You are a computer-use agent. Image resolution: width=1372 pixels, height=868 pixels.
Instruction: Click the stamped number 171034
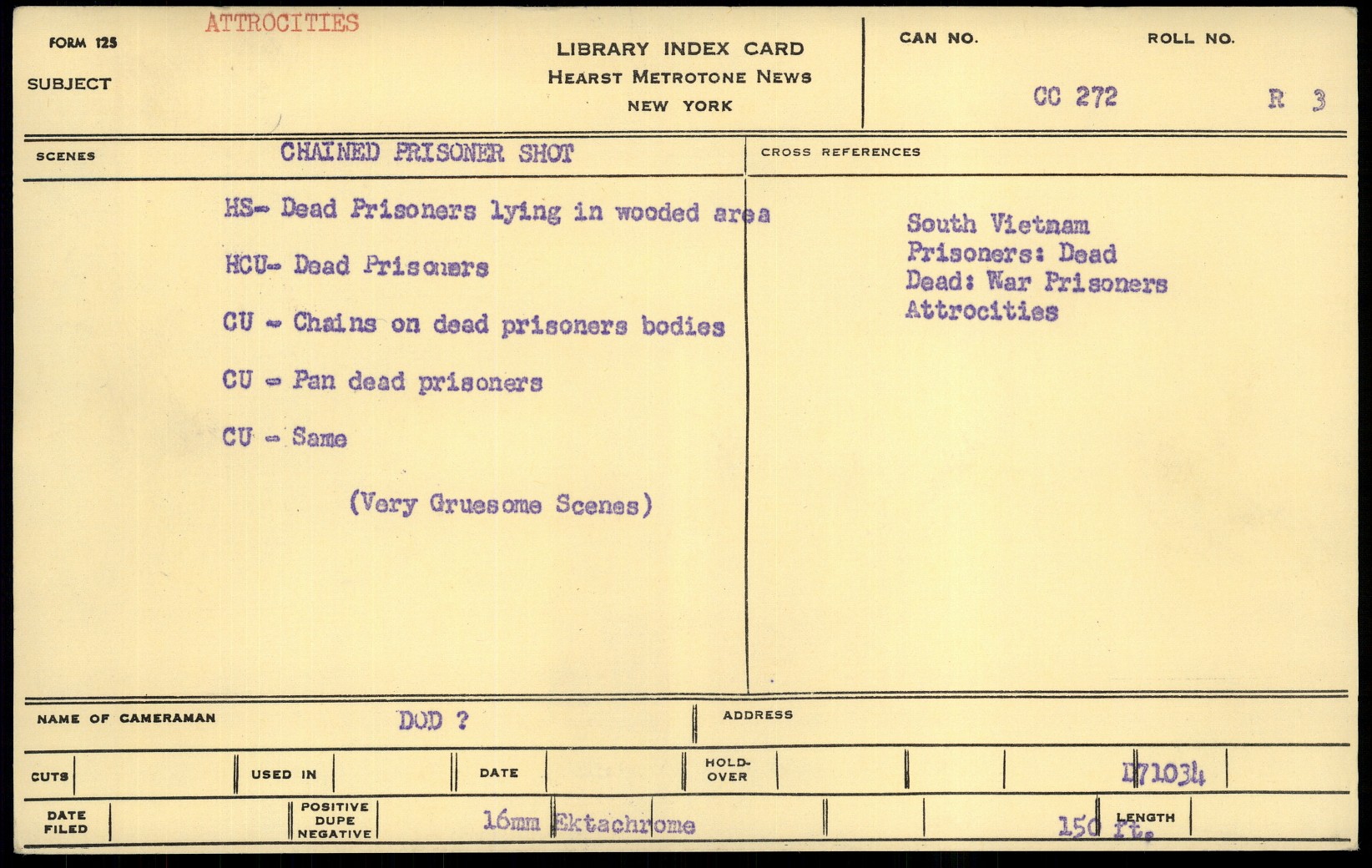click(x=1163, y=774)
